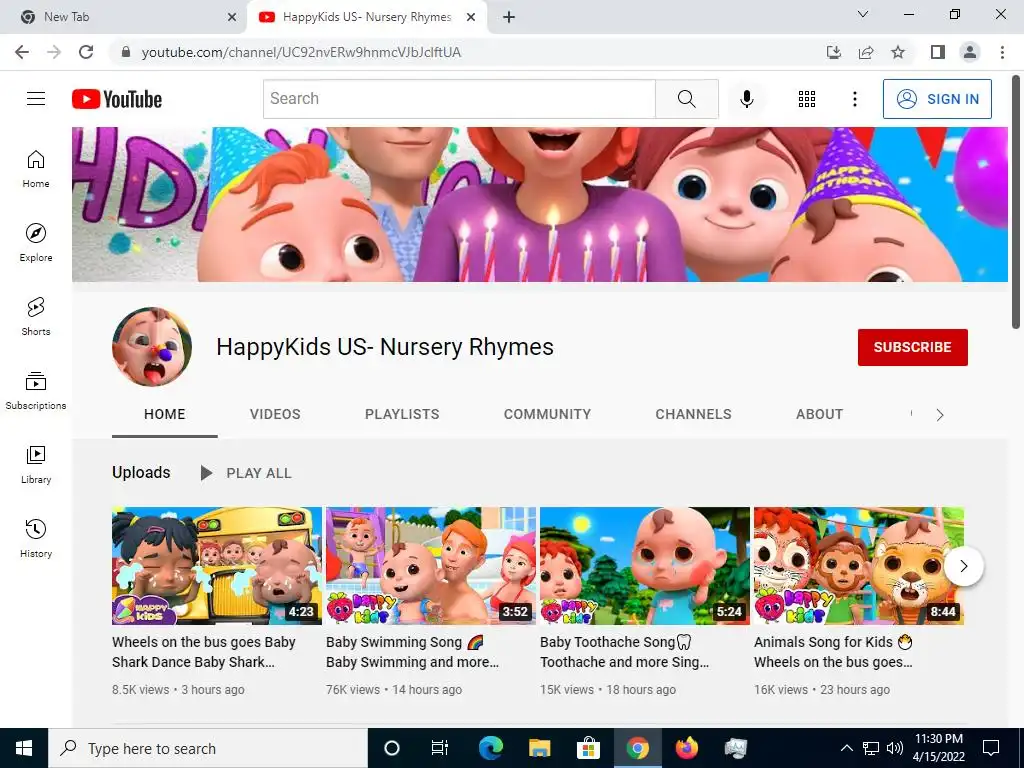Open Baby Swimming Song video title
The width and height of the screenshot is (1024, 768).
tap(413, 652)
